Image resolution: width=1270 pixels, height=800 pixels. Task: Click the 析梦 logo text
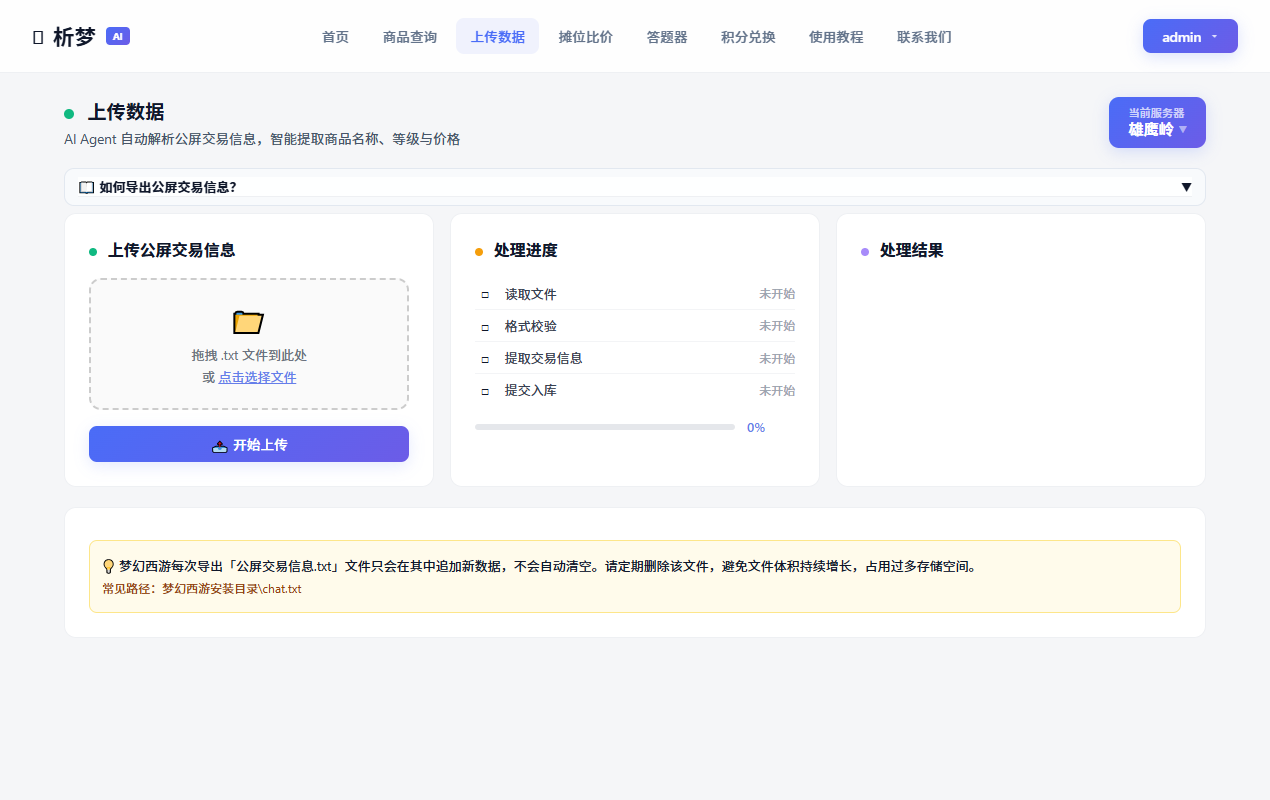tap(74, 37)
